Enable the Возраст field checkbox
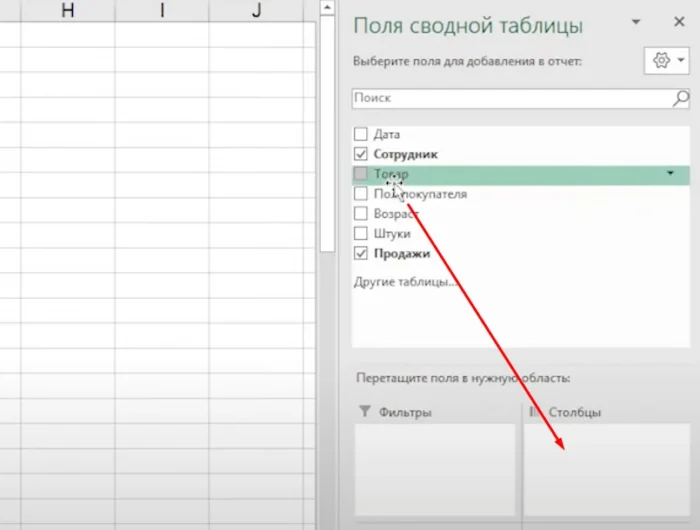This screenshot has width=700, height=530. [361, 214]
